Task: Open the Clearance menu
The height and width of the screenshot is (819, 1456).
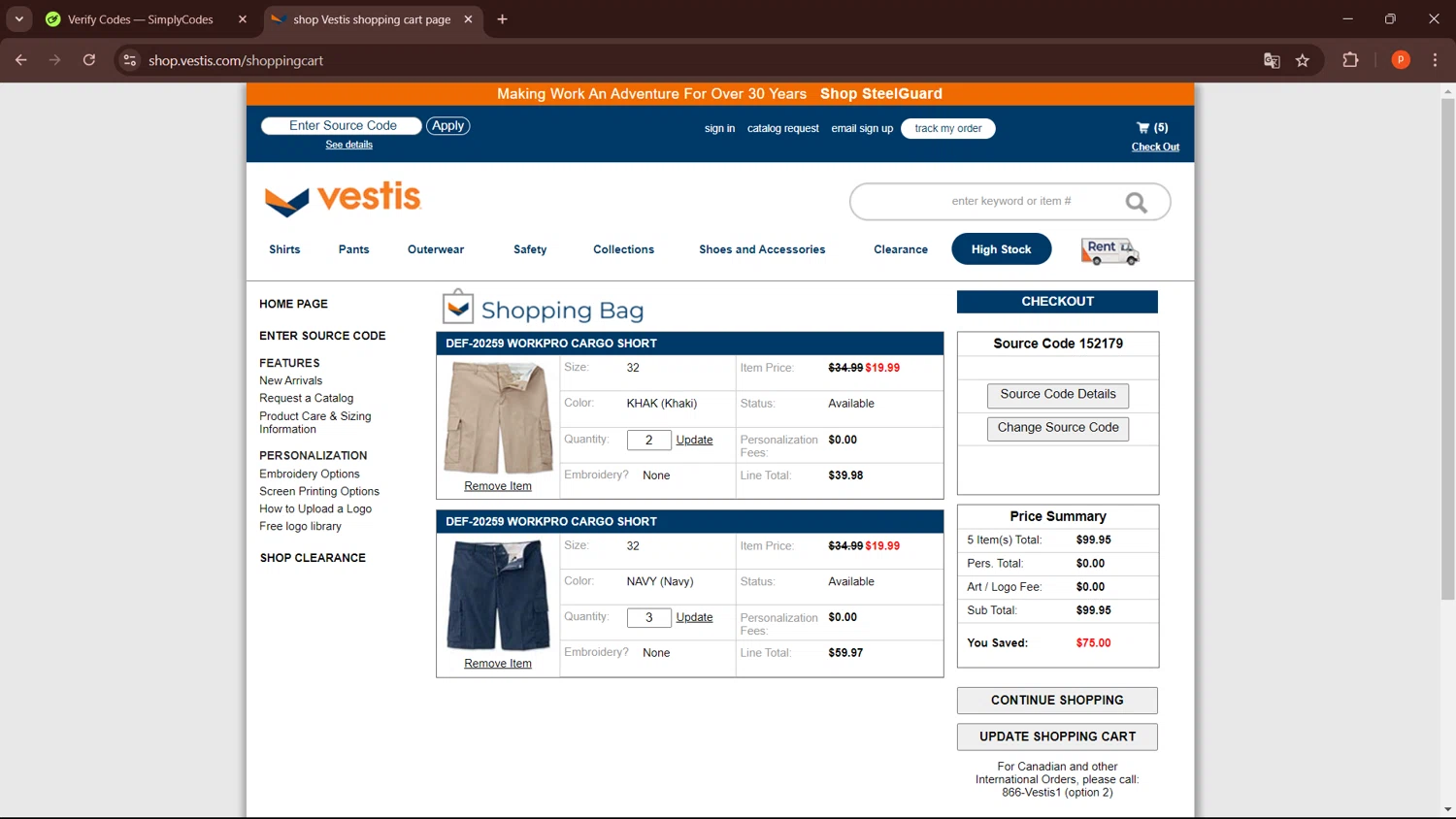Action: coord(901,249)
